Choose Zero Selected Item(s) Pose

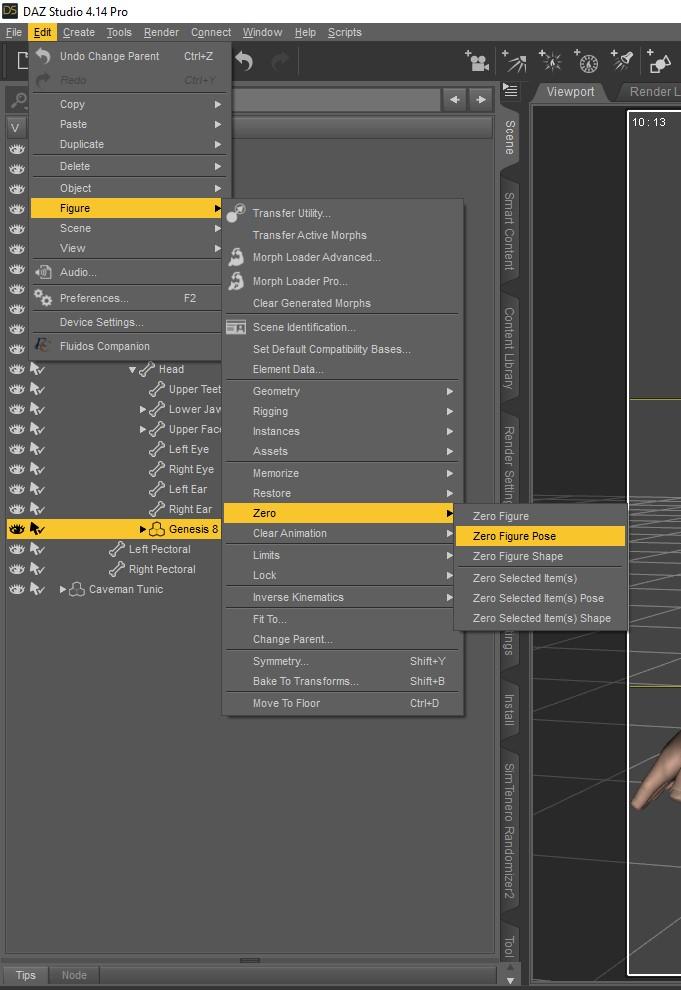[540, 598]
